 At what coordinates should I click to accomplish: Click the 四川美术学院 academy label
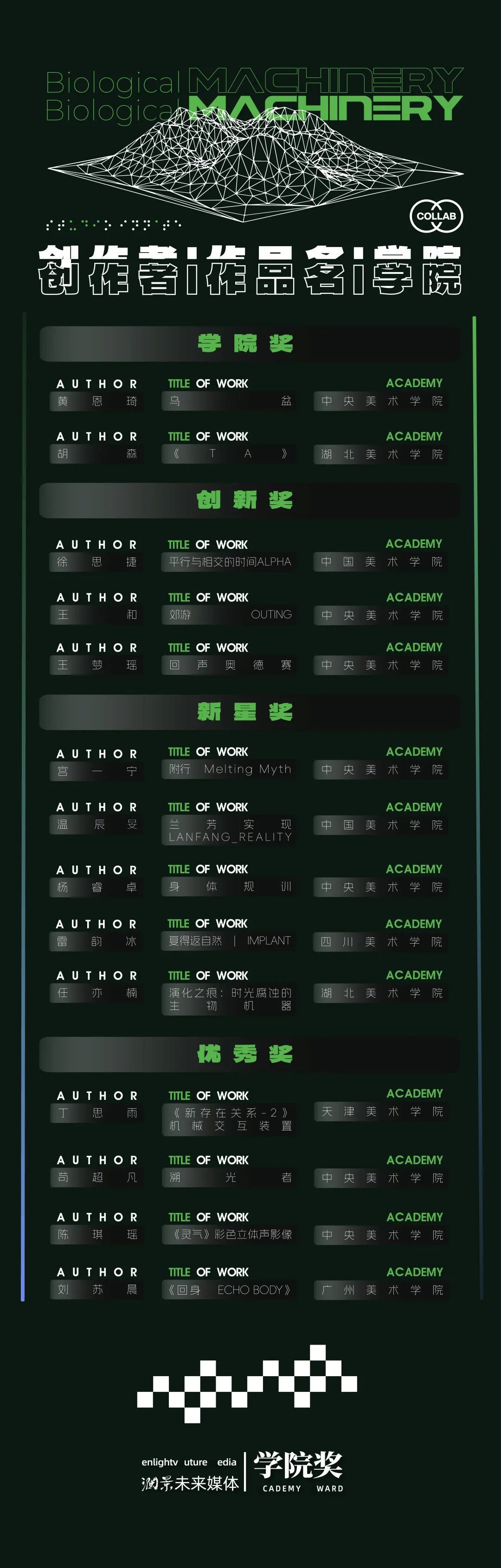381,942
